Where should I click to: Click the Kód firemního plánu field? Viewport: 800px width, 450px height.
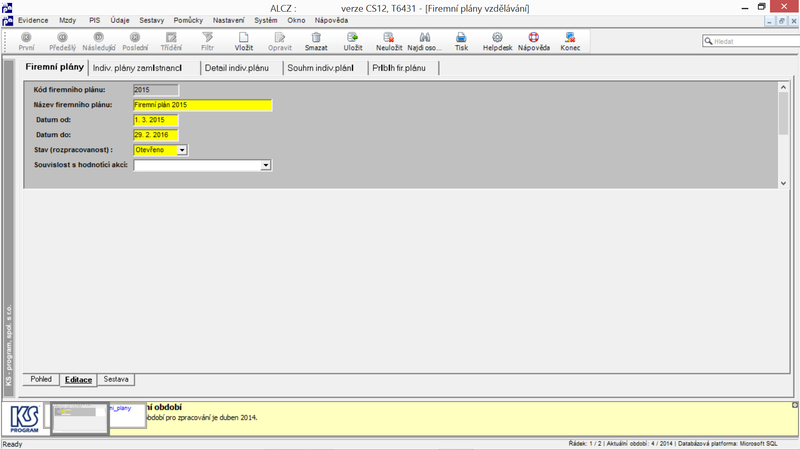156,90
